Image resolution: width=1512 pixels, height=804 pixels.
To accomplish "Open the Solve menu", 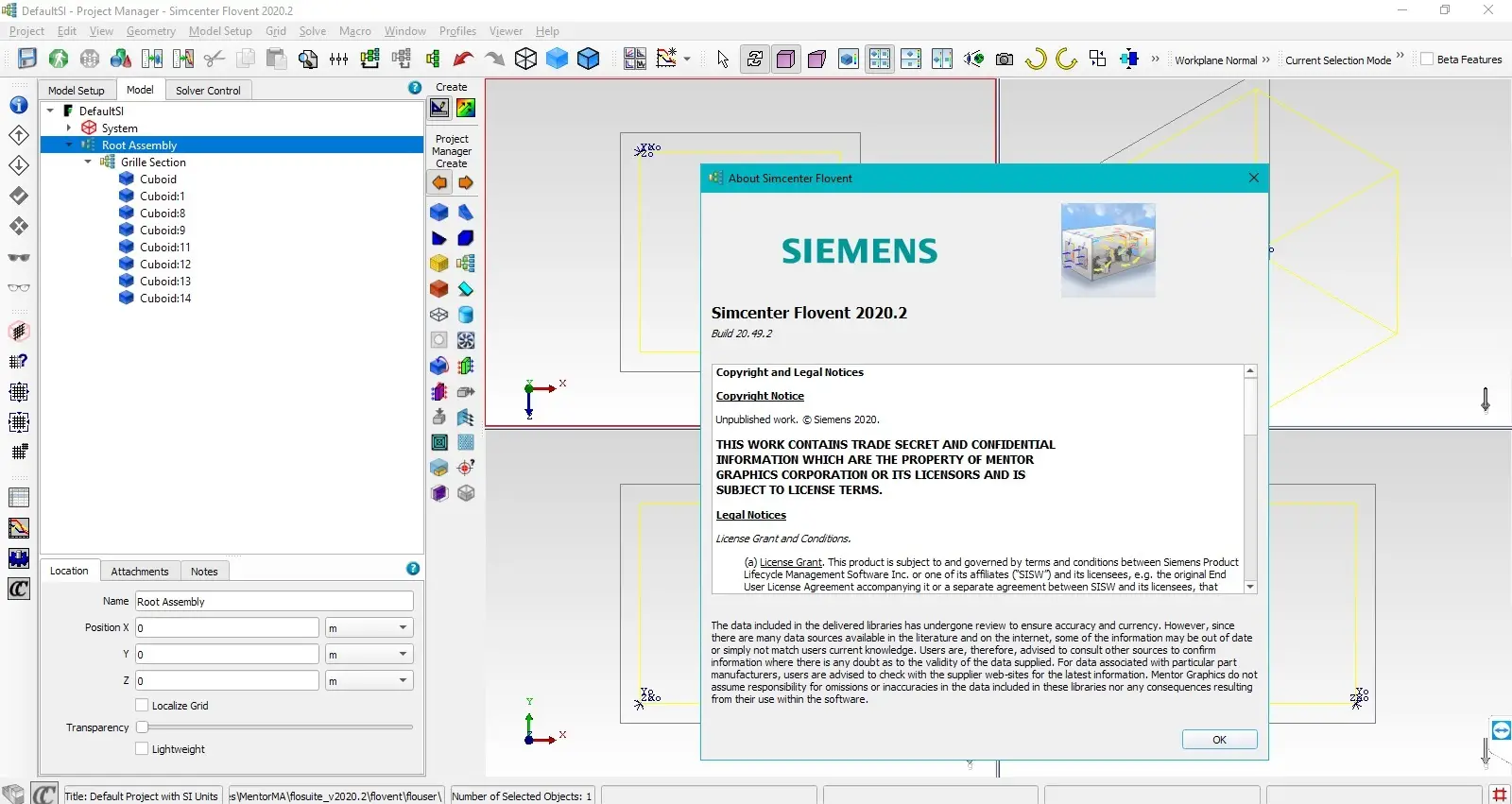I will [313, 31].
